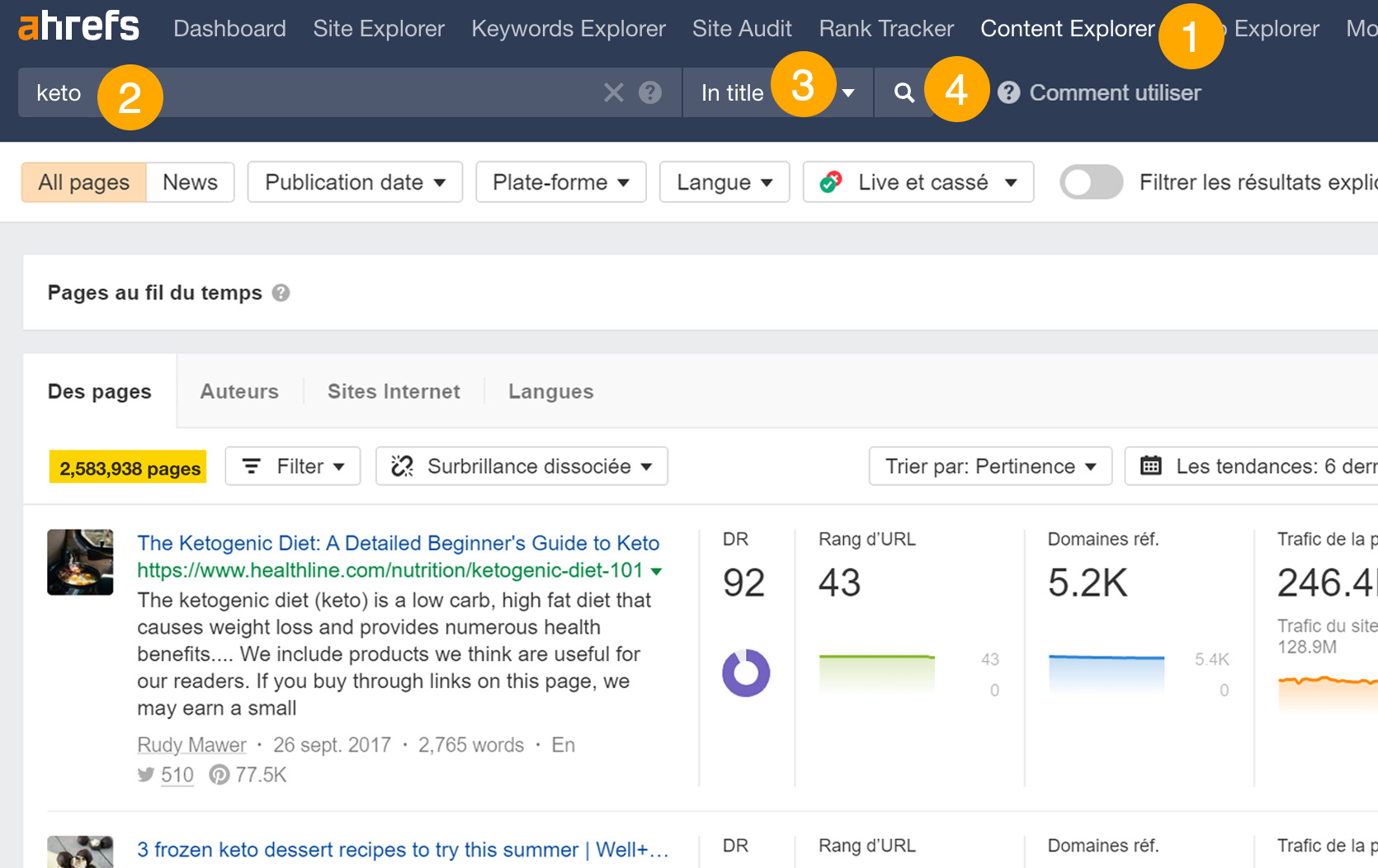The height and width of the screenshot is (868, 1378).
Task: Click the help icon next to Comment utiliser
Action: pos(1008,92)
